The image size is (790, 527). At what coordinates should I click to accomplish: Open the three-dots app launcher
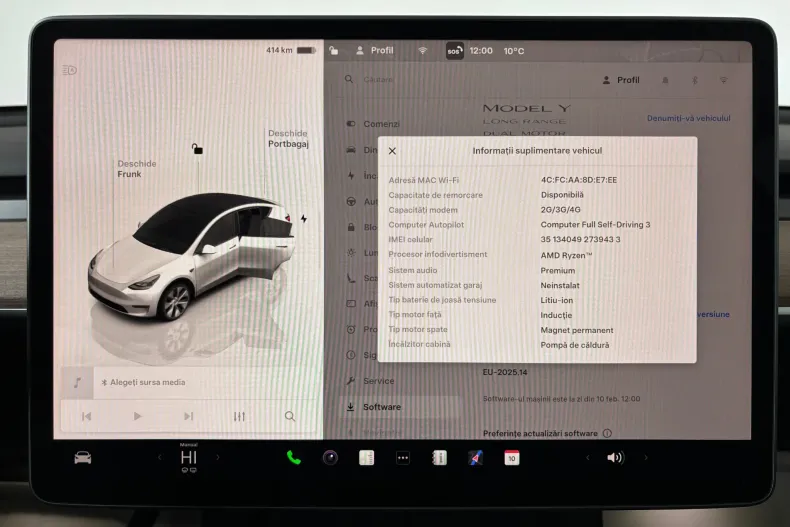[403, 458]
